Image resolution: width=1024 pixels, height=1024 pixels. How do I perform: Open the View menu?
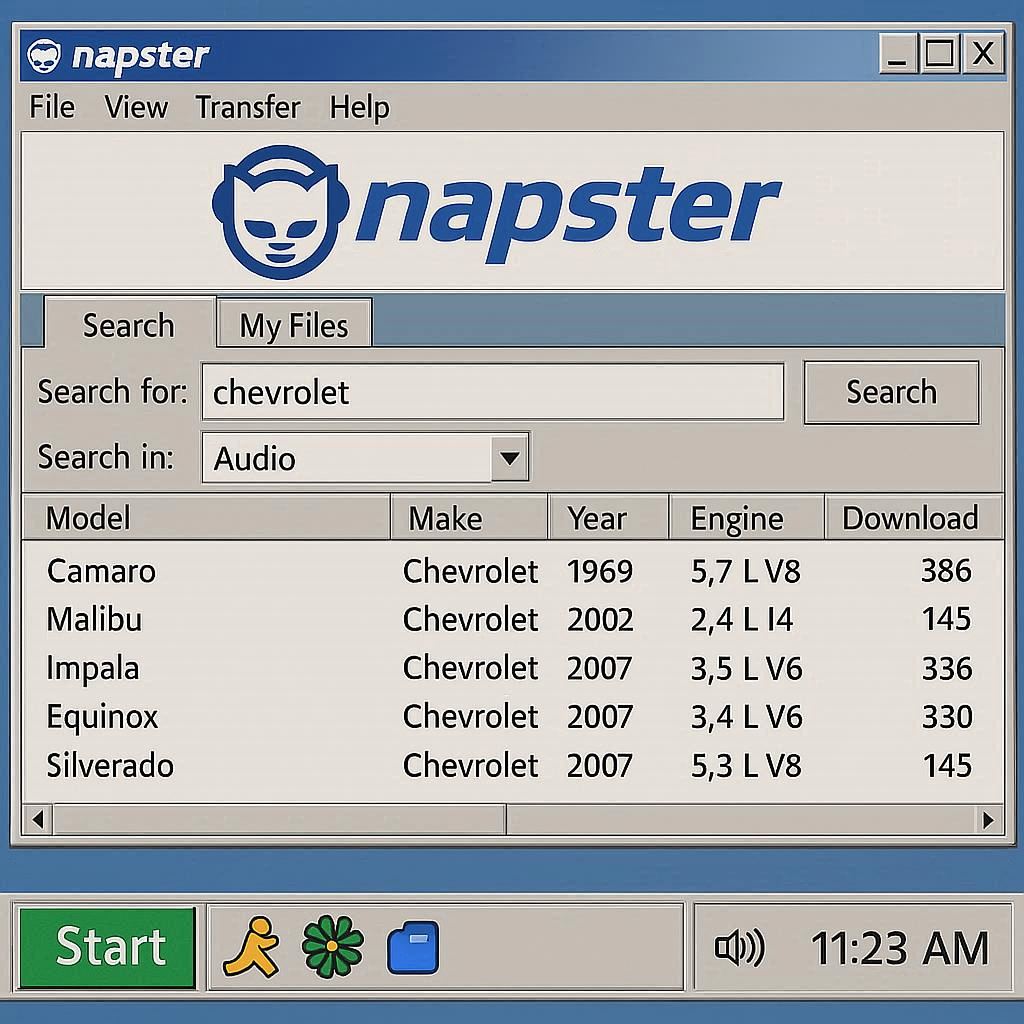(x=136, y=107)
